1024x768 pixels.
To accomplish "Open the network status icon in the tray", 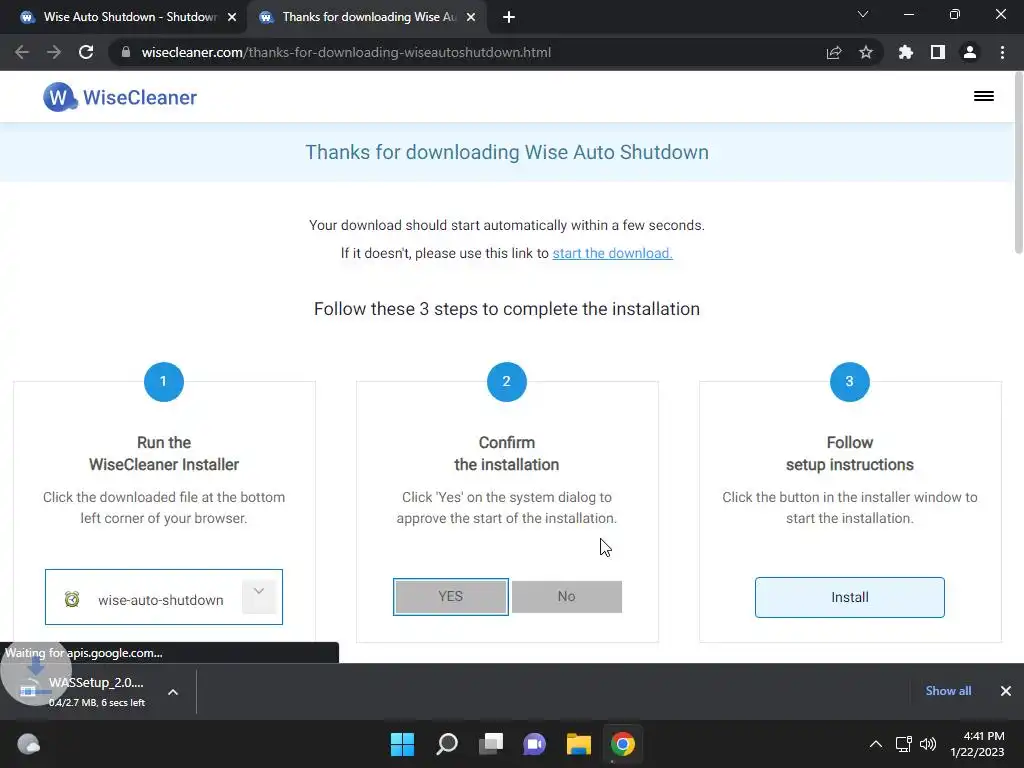I will [x=903, y=744].
